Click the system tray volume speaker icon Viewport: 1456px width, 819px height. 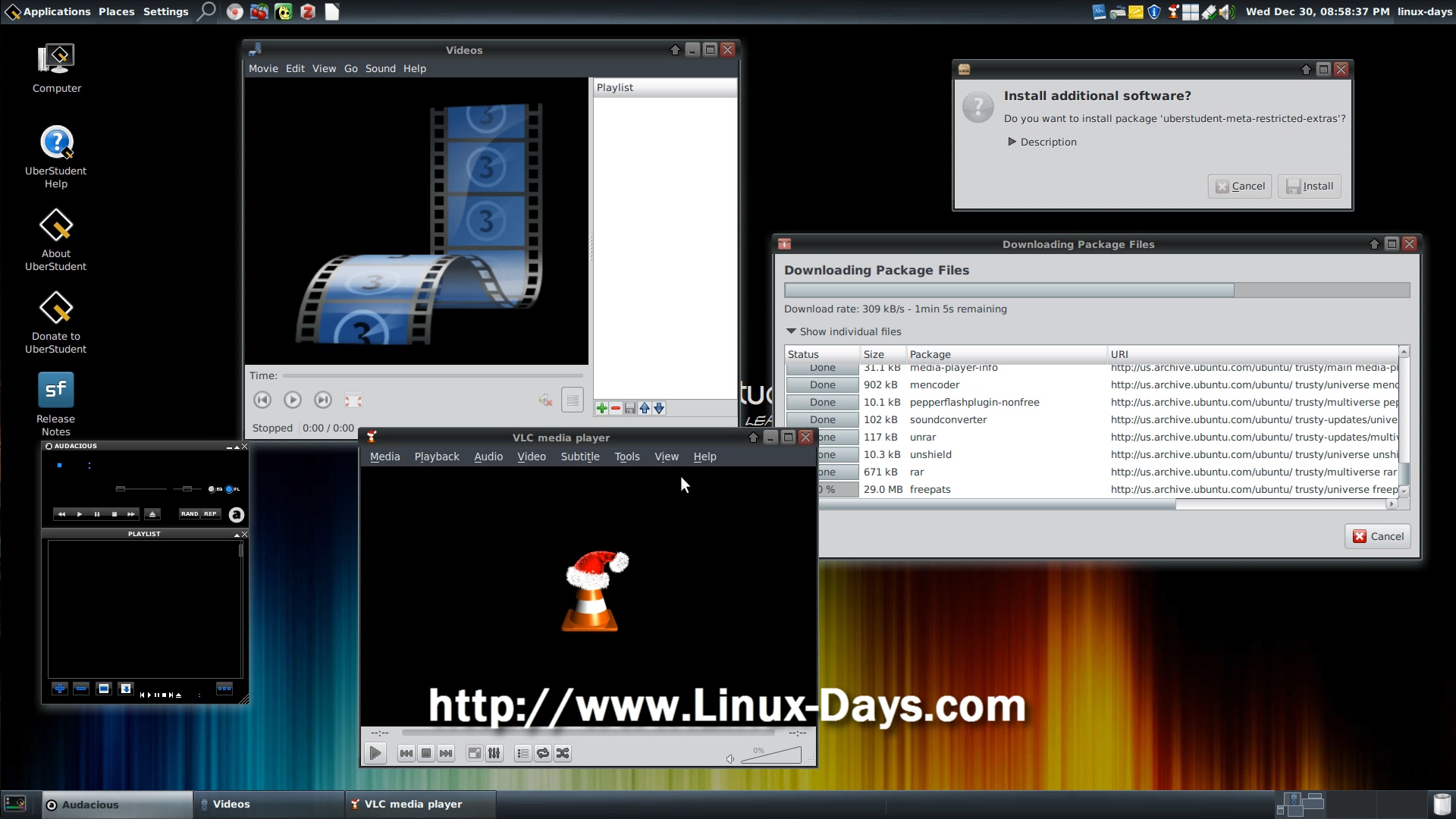tap(1227, 11)
